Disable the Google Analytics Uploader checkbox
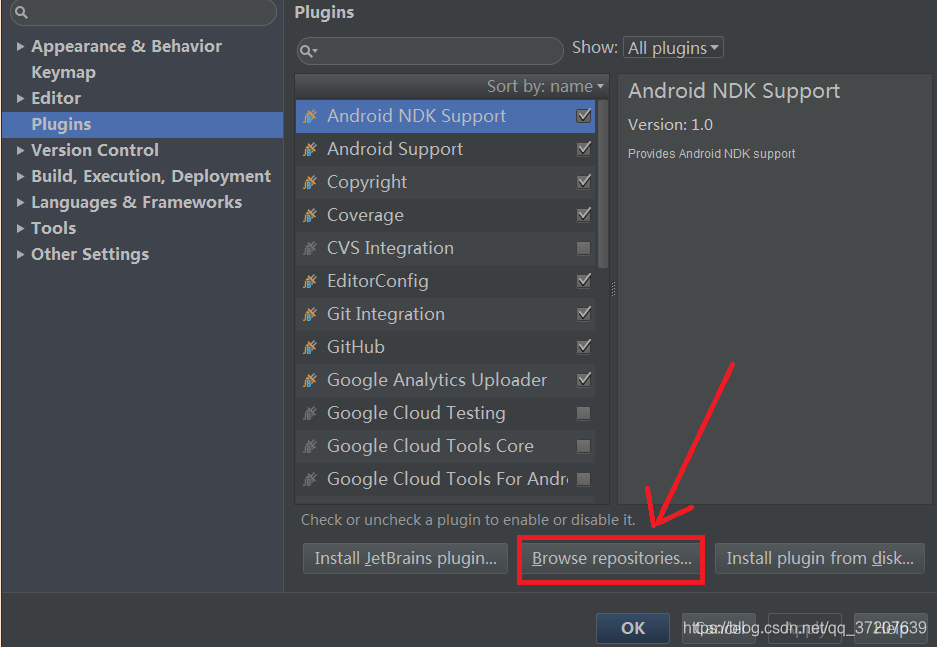937x647 pixels. tap(584, 379)
